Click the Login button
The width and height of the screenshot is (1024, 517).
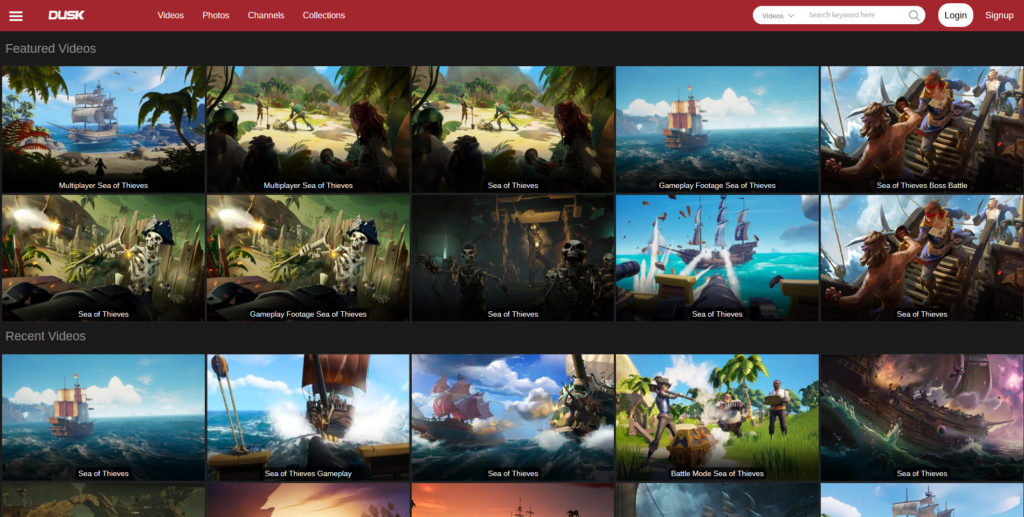click(x=955, y=15)
